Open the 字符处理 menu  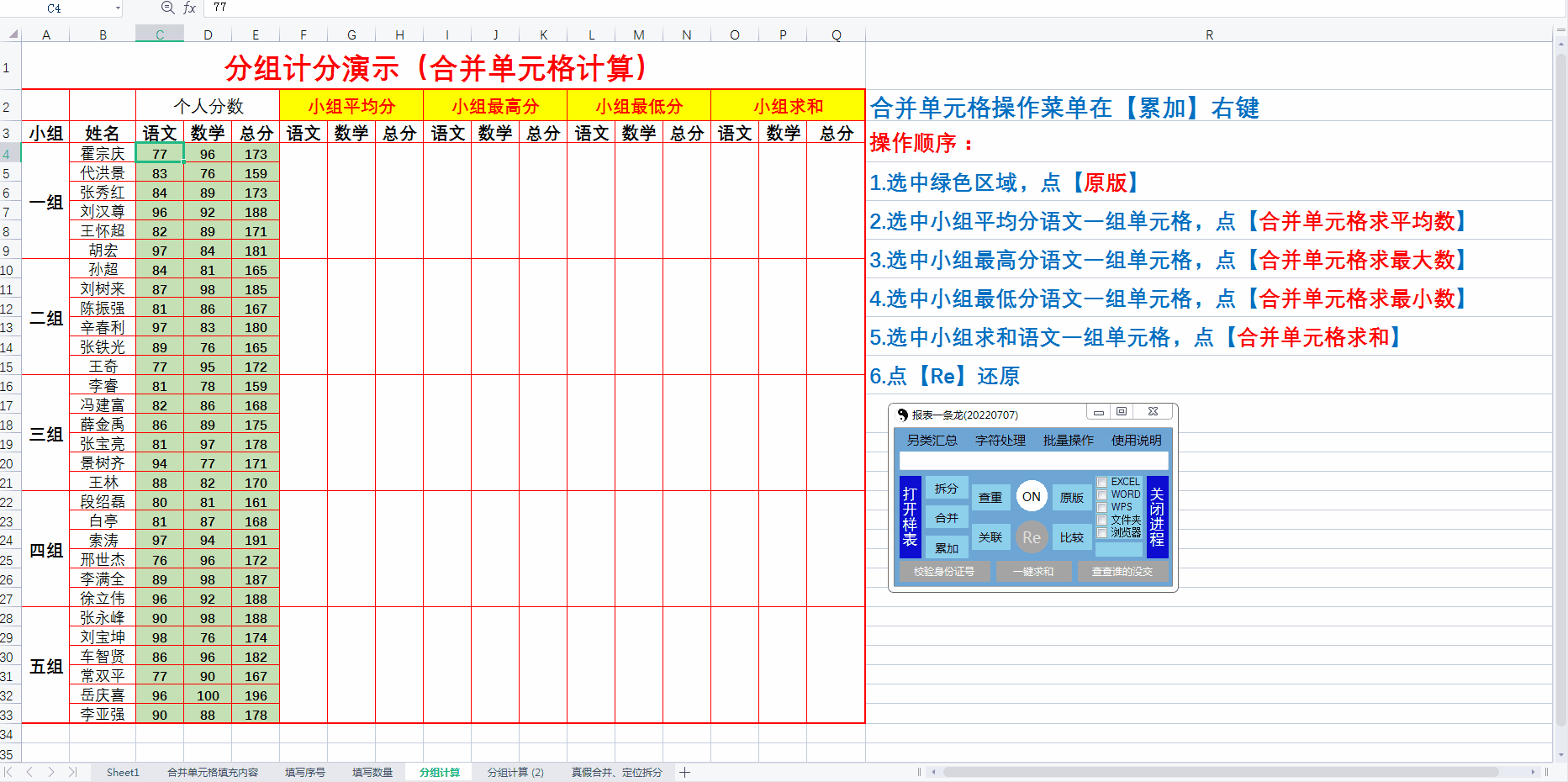click(1000, 441)
